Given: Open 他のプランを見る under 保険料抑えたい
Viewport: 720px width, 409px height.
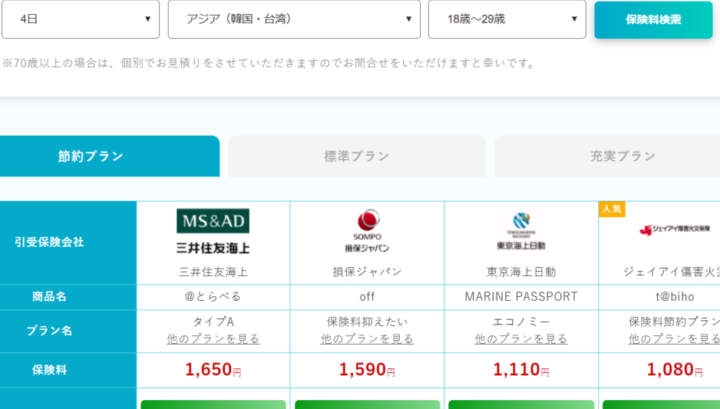Looking at the screenshot, I should 367,339.
